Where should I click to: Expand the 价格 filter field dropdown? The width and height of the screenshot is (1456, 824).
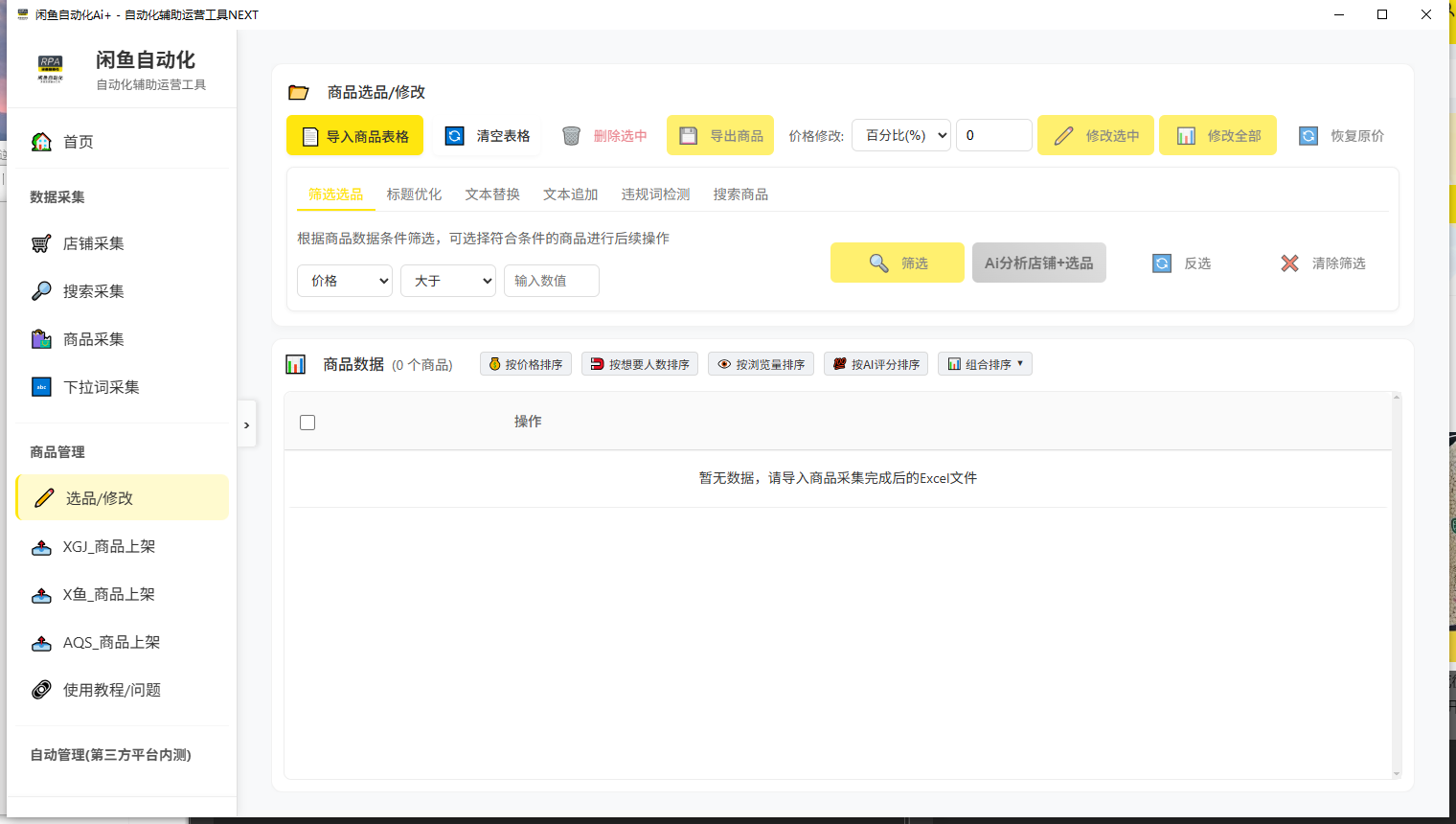(345, 281)
